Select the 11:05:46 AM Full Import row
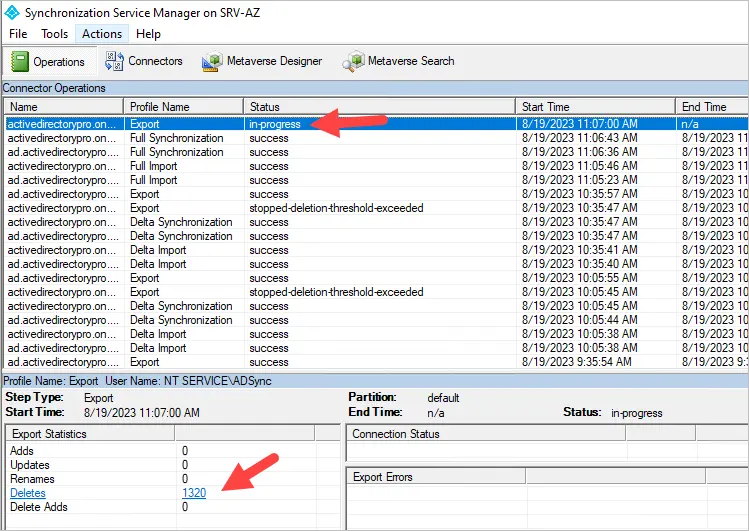This screenshot has height=531, width=749. point(376,166)
